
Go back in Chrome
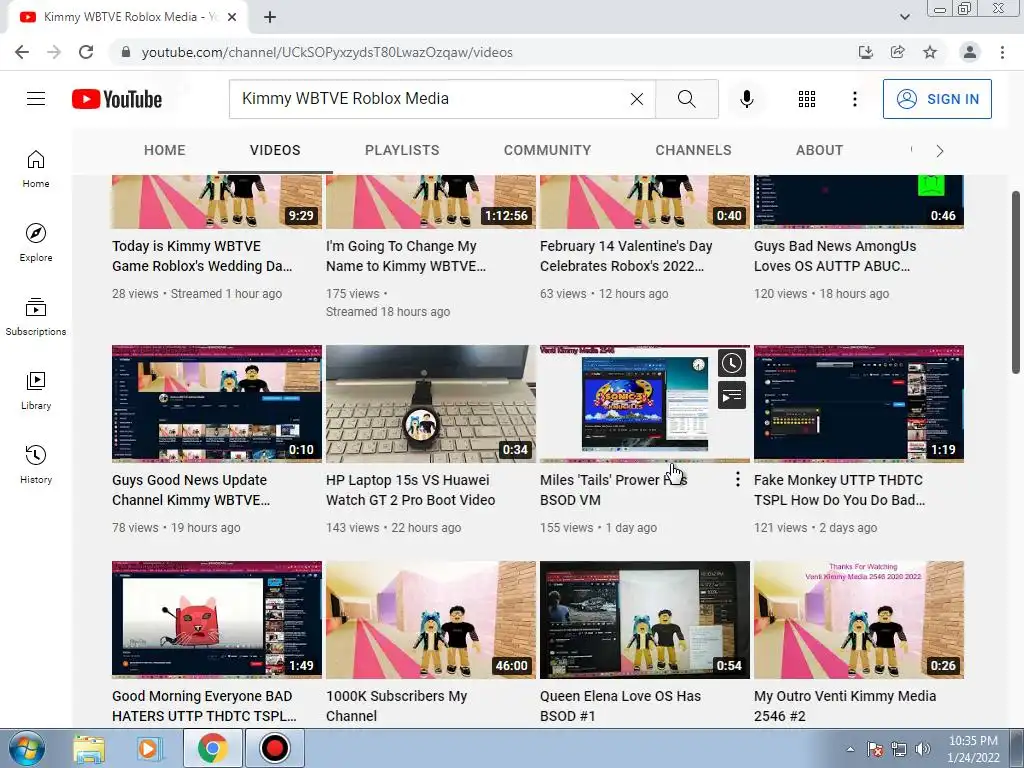coord(22,52)
